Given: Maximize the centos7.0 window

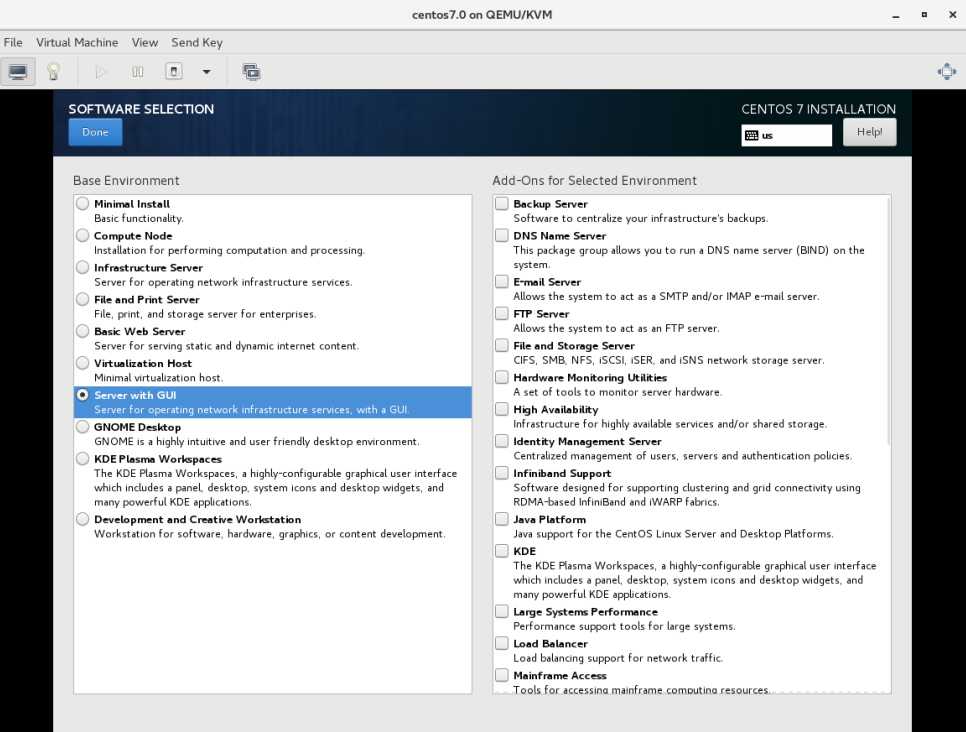Looking at the screenshot, I should point(924,15).
